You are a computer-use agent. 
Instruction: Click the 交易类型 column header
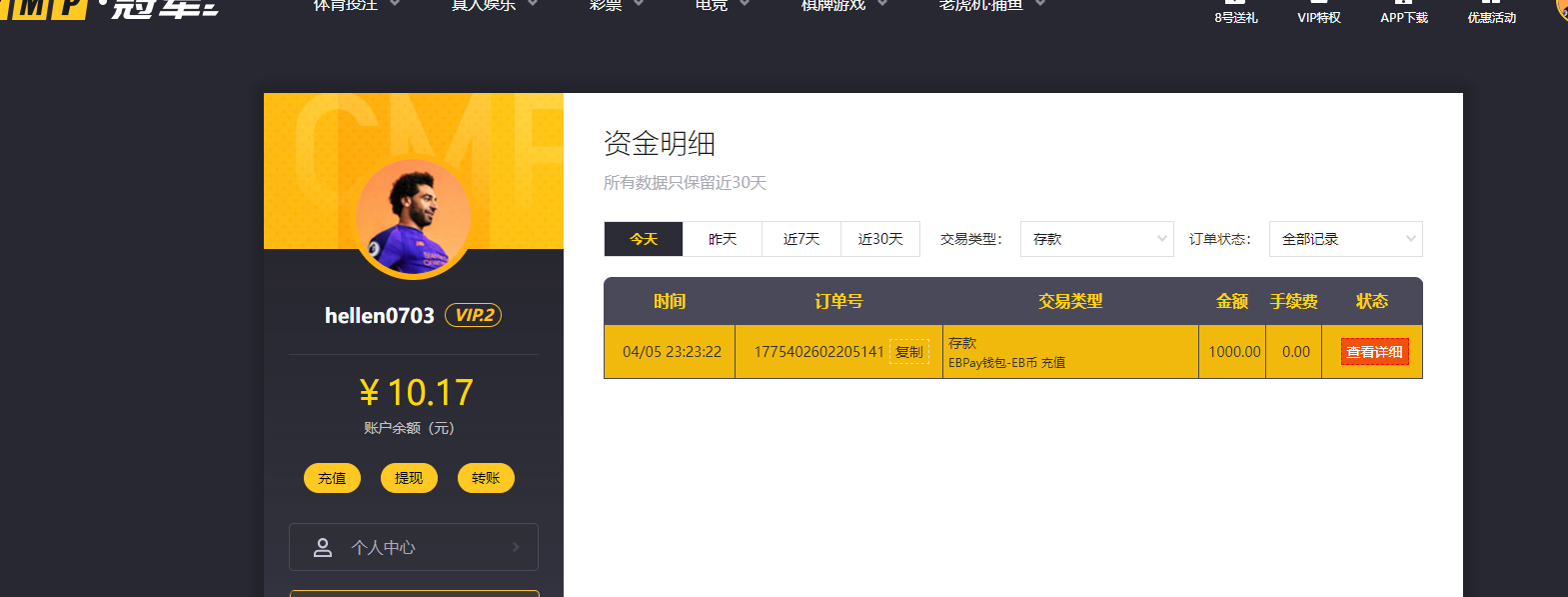(x=1070, y=301)
